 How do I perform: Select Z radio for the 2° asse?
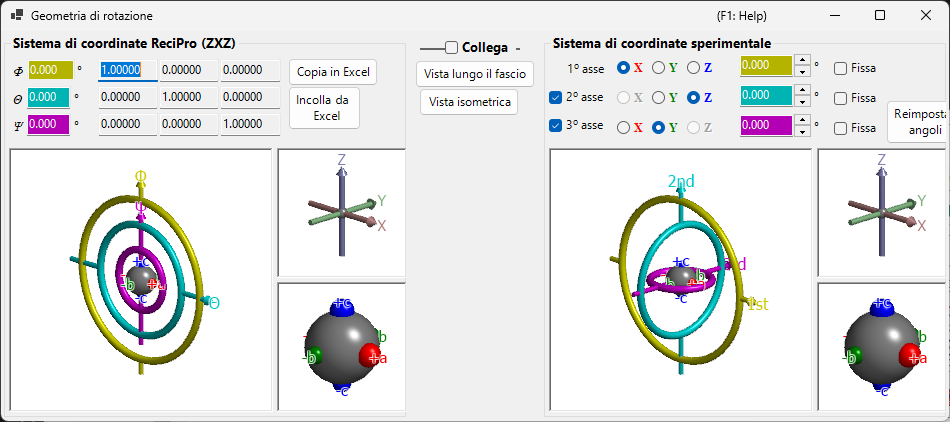[693, 97]
